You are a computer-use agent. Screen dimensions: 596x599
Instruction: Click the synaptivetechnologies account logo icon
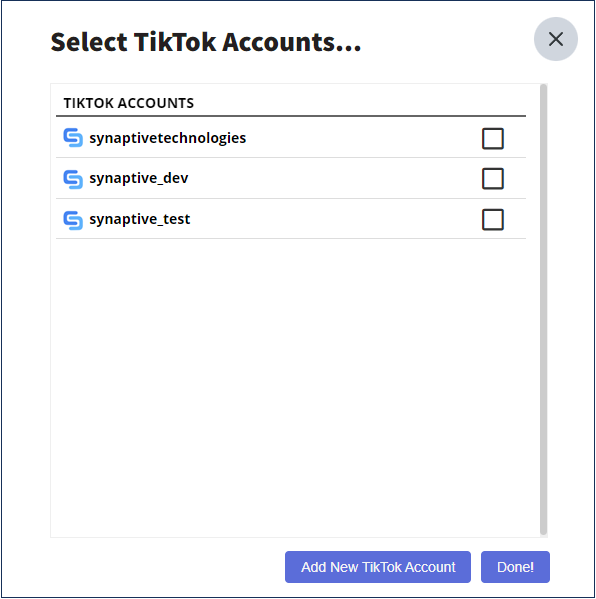click(x=73, y=138)
